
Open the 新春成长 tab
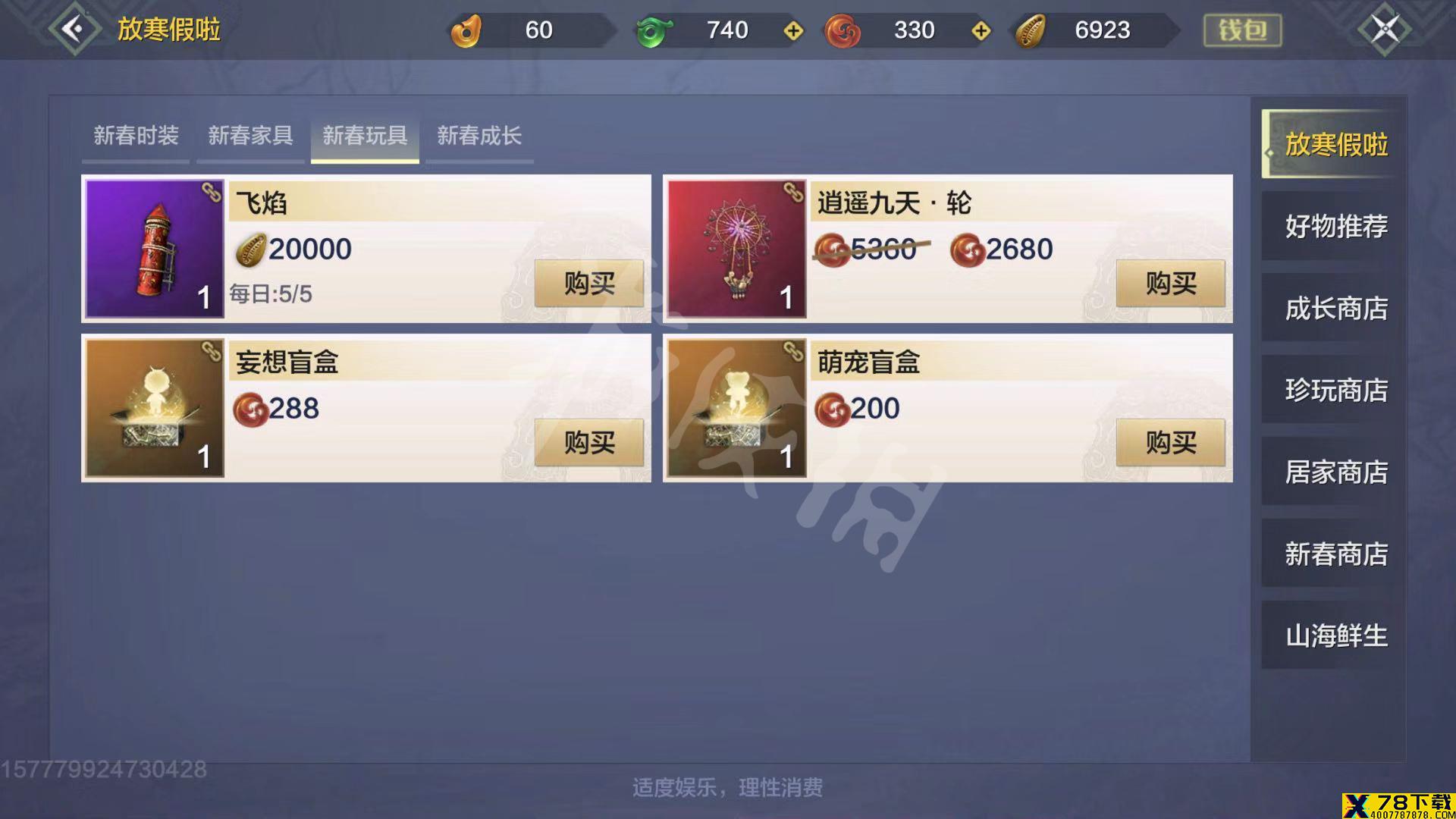479,136
